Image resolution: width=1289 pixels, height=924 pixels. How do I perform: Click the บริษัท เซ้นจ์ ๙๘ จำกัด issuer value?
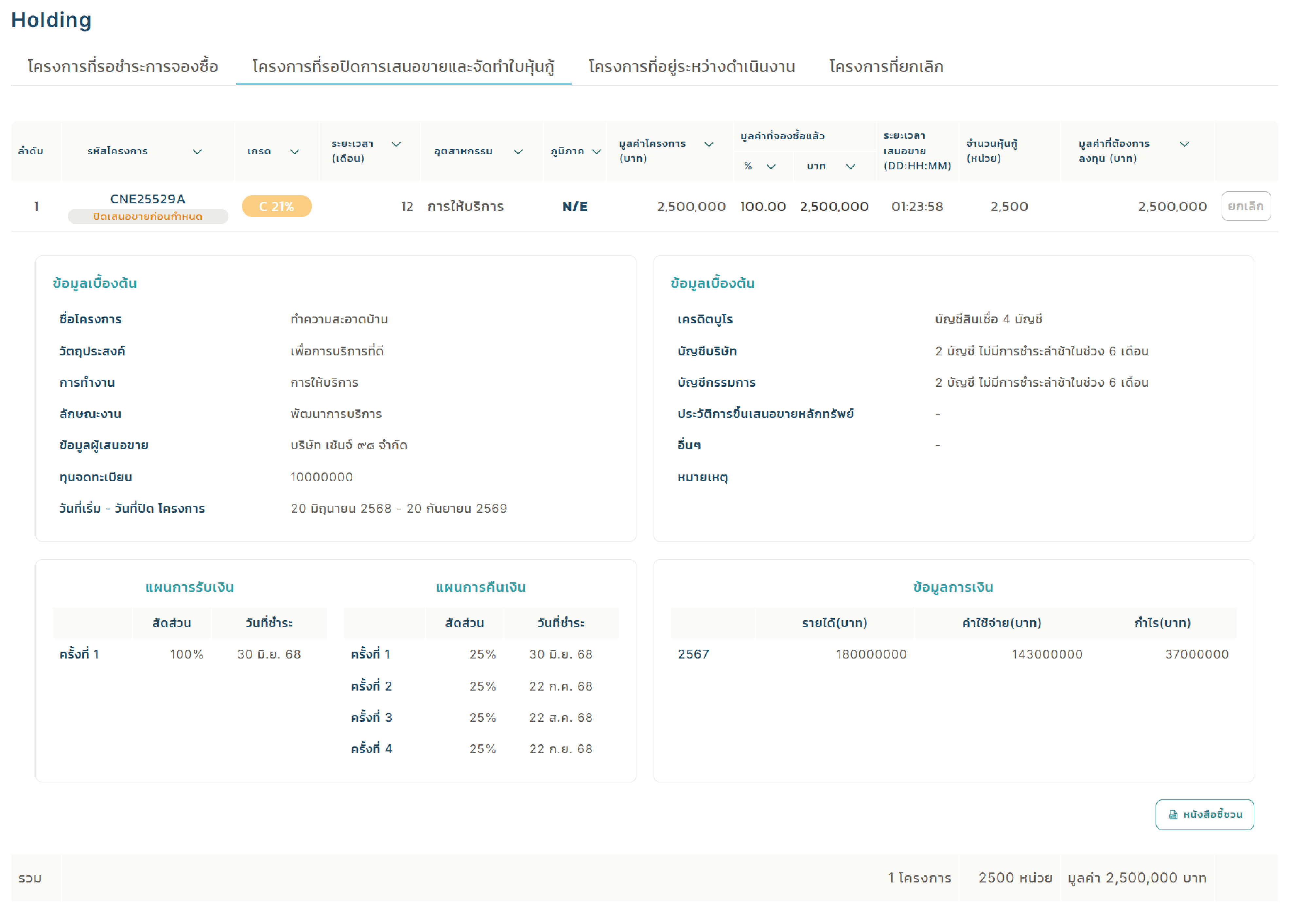tap(349, 445)
